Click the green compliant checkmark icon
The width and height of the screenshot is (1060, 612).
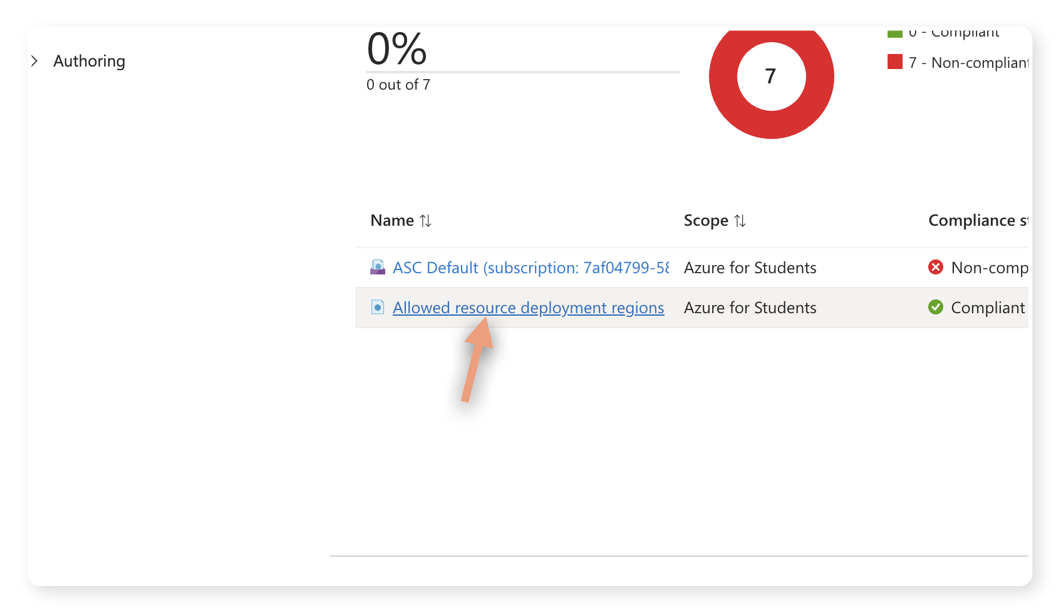pos(936,307)
